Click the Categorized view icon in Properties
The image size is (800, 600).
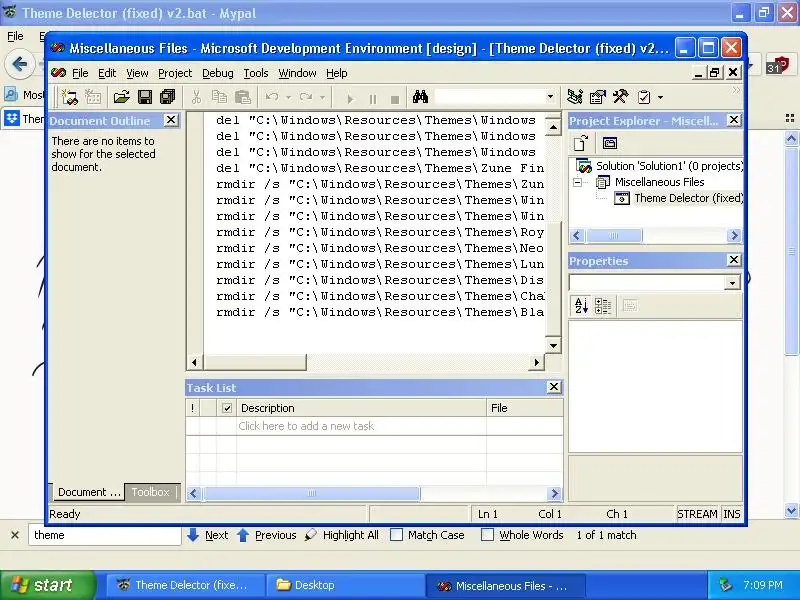[x=603, y=306]
